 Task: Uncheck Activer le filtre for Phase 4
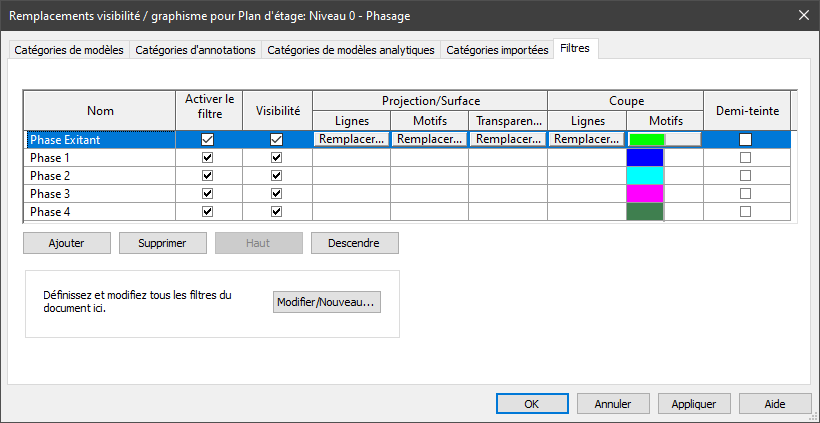208,212
